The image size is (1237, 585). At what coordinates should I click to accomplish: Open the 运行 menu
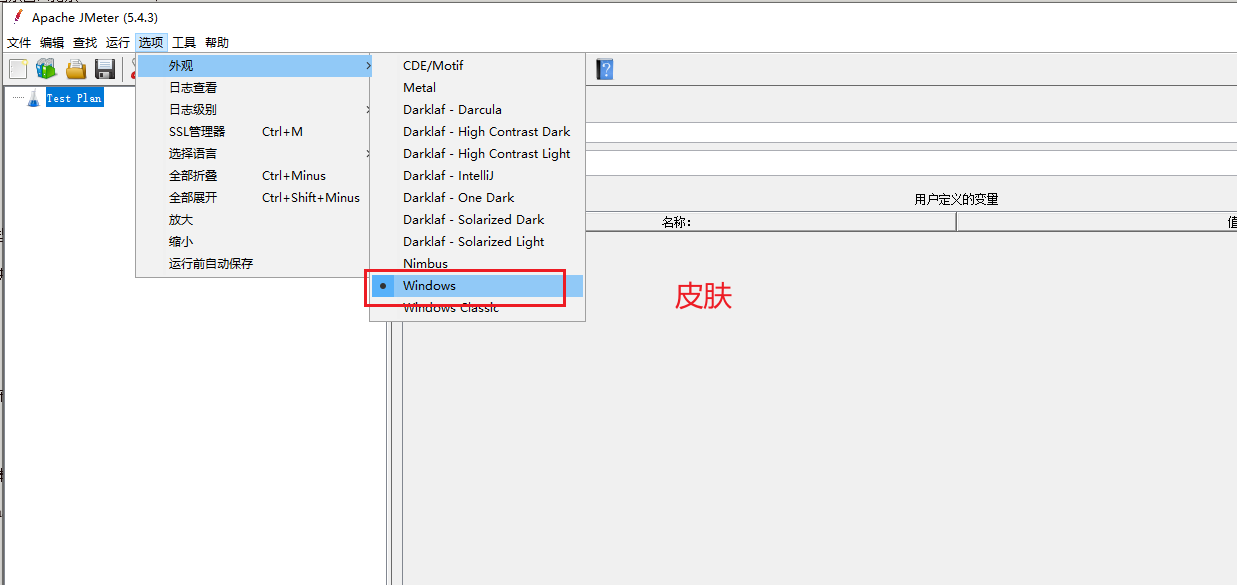[118, 43]
